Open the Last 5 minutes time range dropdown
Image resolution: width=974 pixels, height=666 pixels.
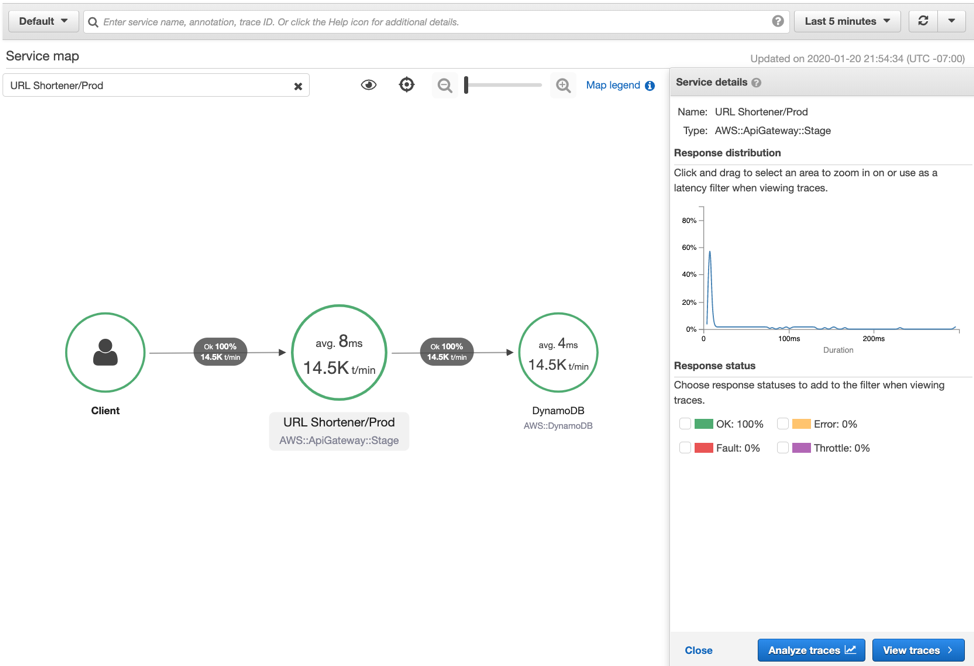pyautogui.click(x=847, y=21)
